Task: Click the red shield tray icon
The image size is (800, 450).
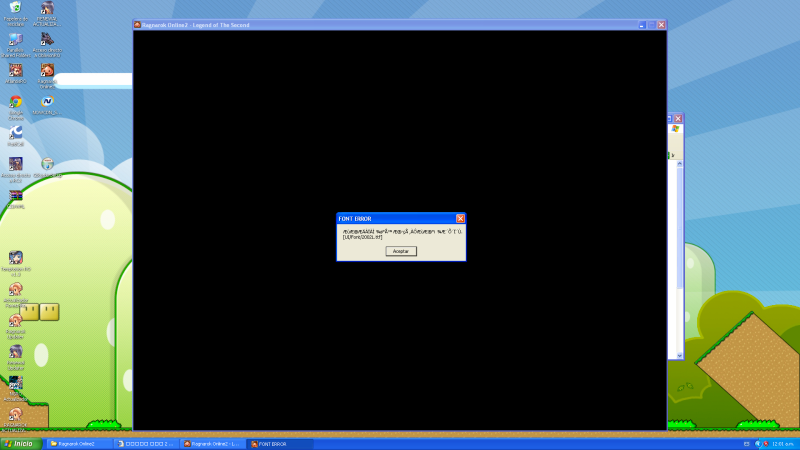Action: [766, 444]
